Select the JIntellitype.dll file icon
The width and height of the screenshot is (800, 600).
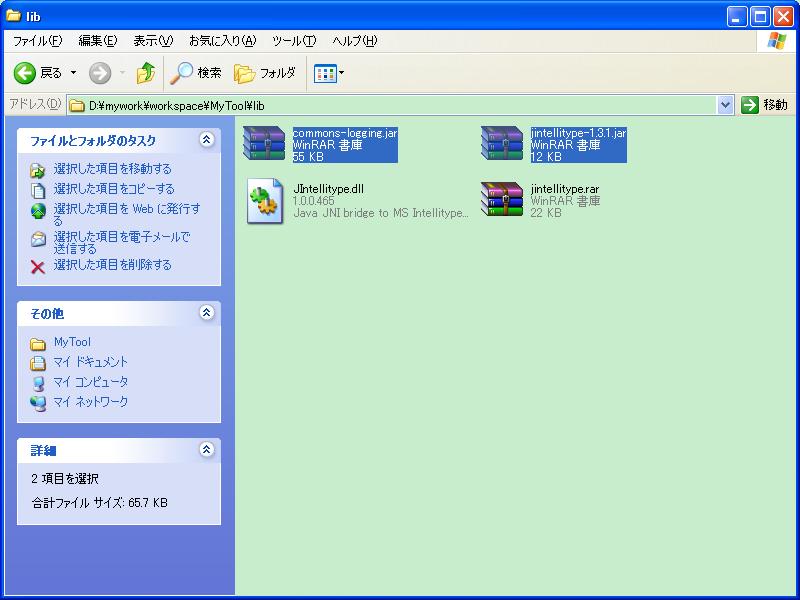click(265, 201)
